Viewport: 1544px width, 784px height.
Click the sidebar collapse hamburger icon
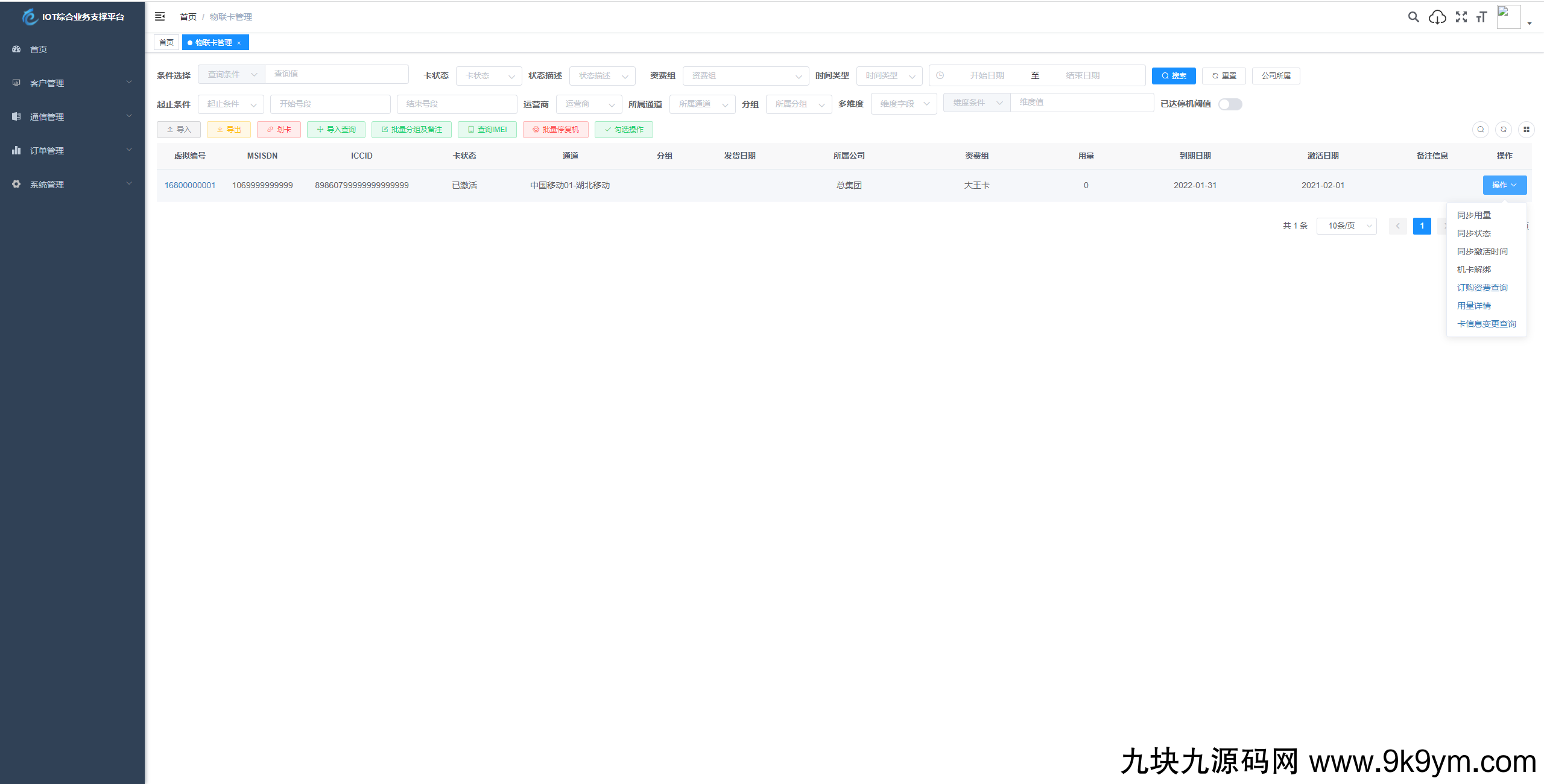click(x=160, y=16)
